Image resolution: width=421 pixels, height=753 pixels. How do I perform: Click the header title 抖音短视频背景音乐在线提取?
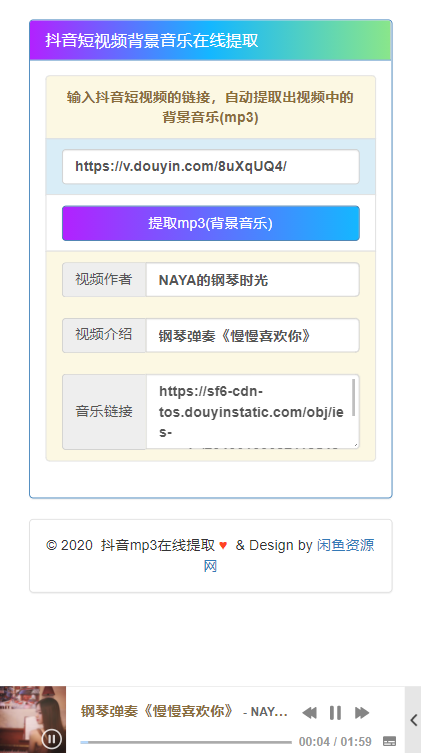(x=152, y=40)
